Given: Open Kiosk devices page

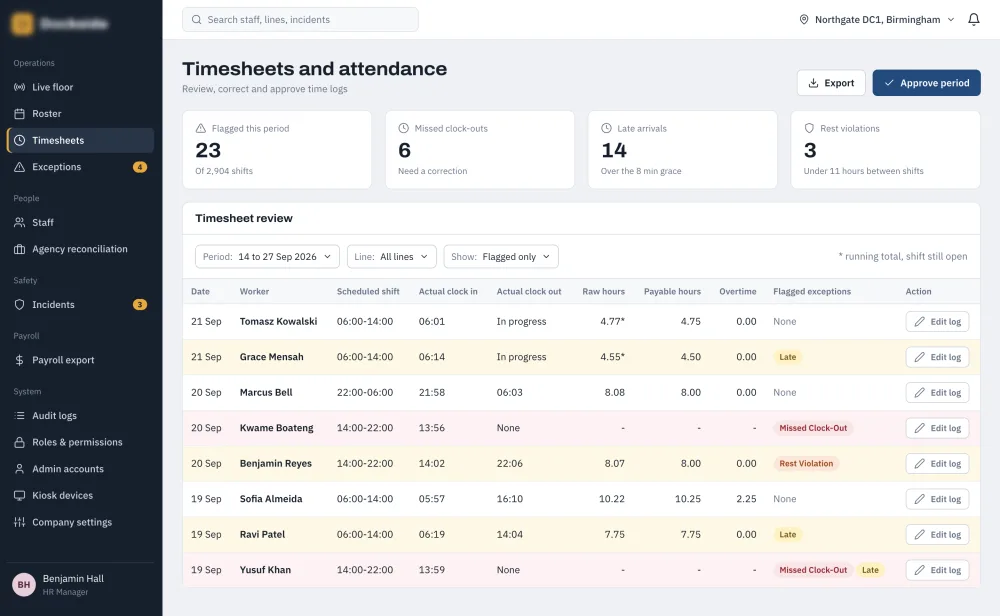Looking at the screenshot, I should [80, 495].
